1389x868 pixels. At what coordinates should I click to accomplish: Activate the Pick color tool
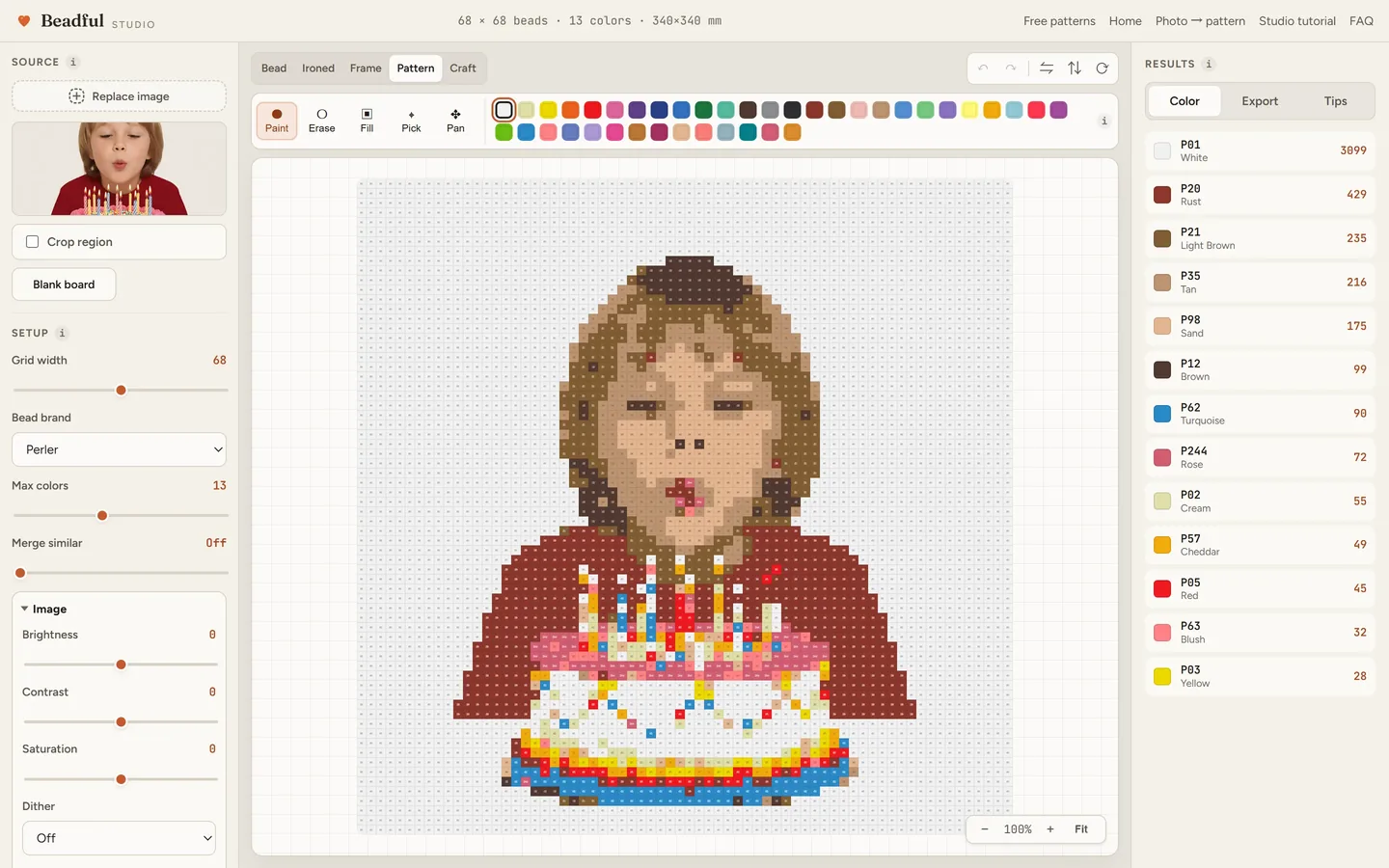coord(411,121)
